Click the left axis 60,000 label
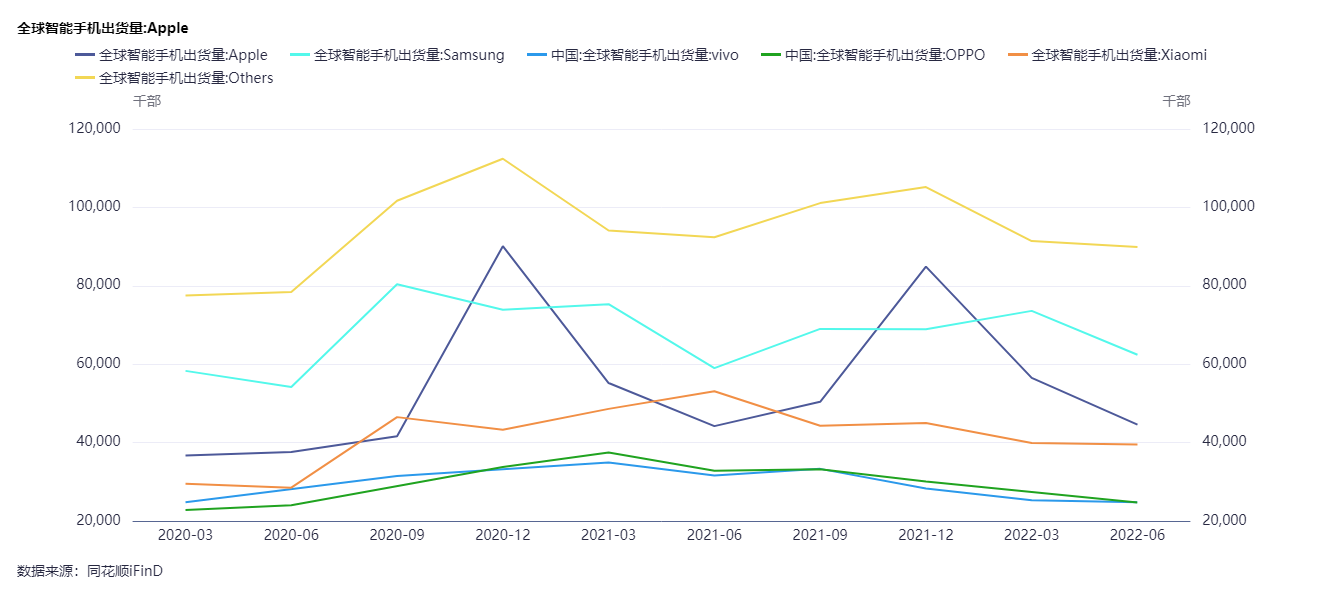Viewport: 1323px width, 598px height. pyautogui.click(x=98, y=364)
